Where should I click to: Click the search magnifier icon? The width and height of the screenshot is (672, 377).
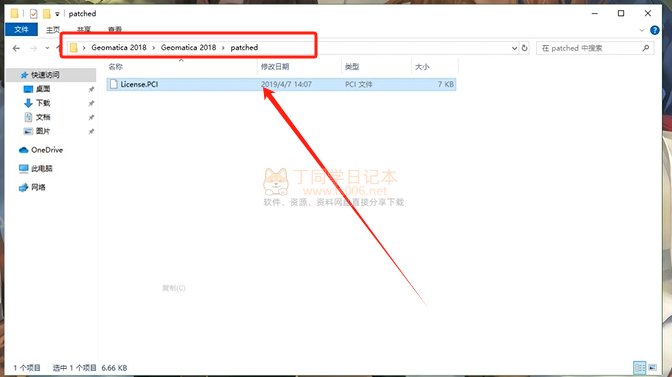point(646,48)
